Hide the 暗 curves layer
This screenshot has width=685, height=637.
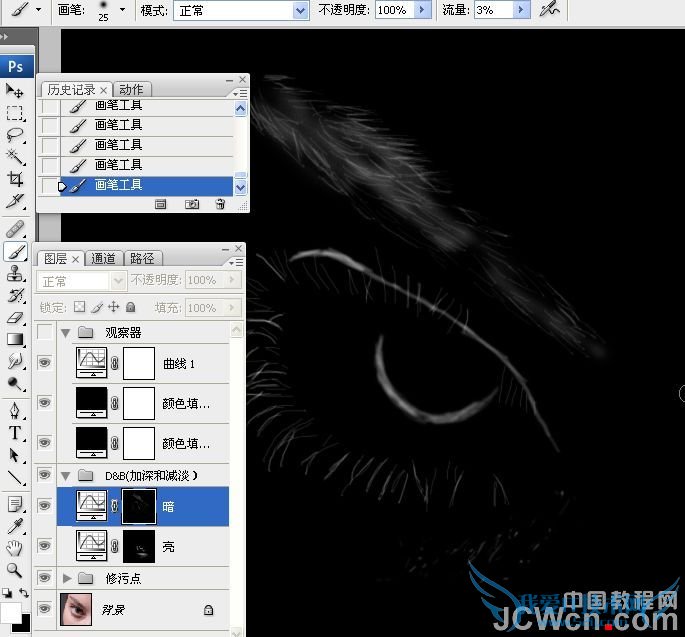(x=45, y=505)
